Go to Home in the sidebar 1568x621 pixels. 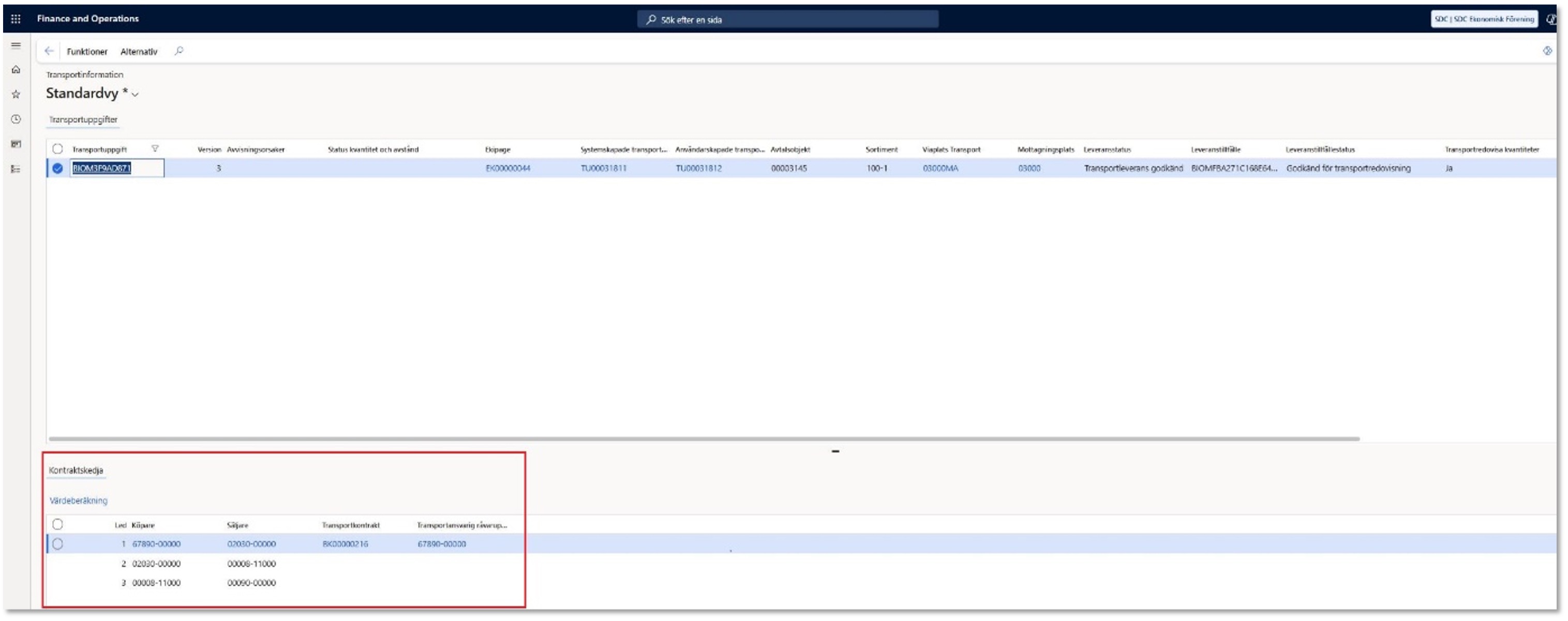click(16, 70)
